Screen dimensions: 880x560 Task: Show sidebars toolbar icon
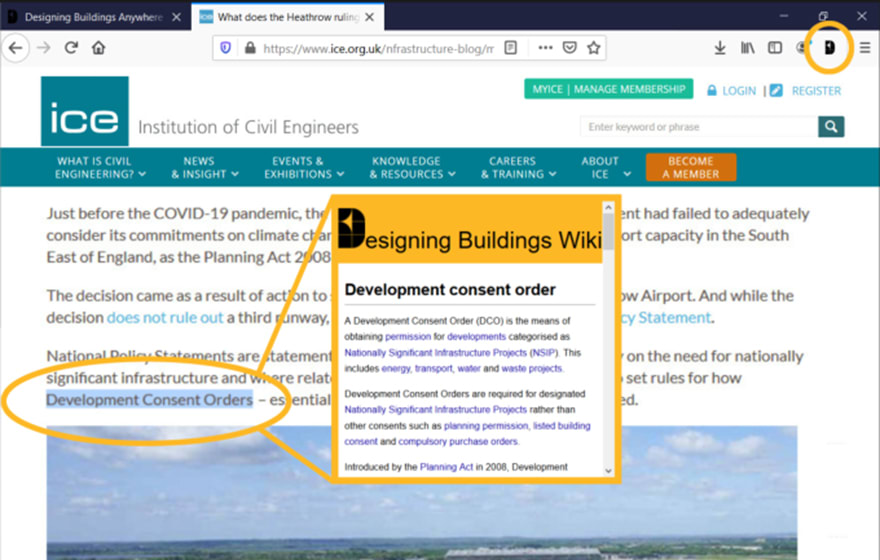click(775, 48)
